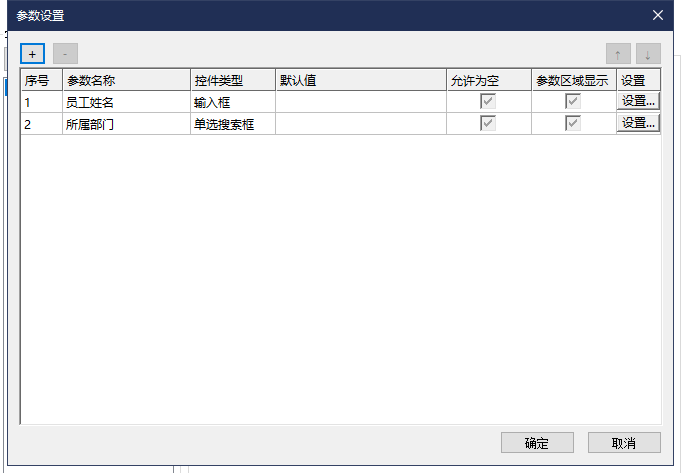681x473 pixels.
Task: Click 默认值 cell in 所属部门 row
Action: pyautogui.click(x=360, y=124)
